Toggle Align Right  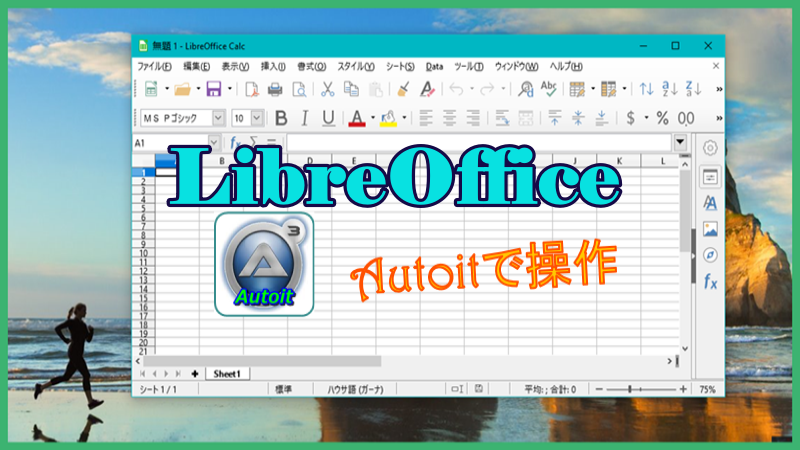473,118
